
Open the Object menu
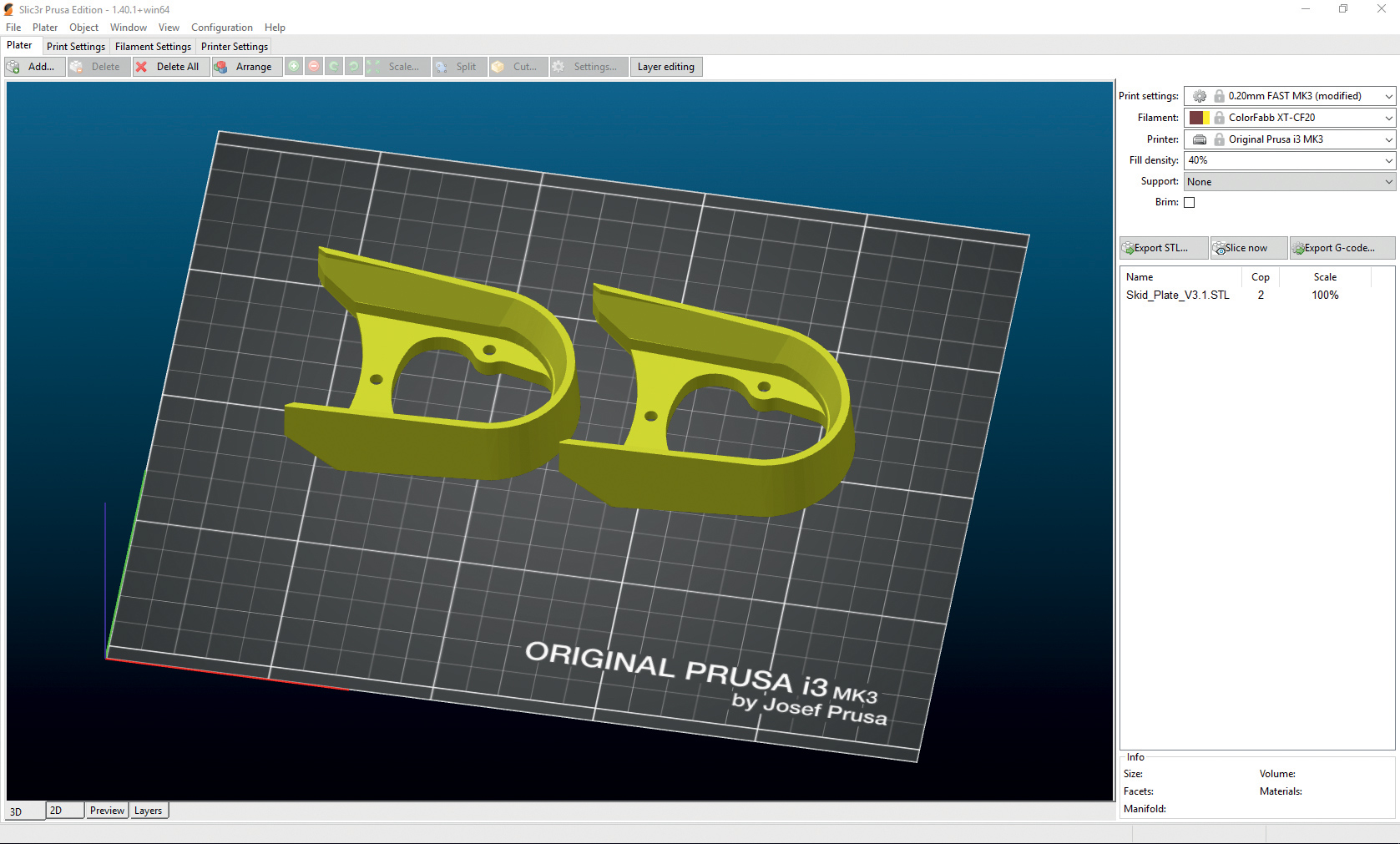pyautogui.click(x=83, y=28)
